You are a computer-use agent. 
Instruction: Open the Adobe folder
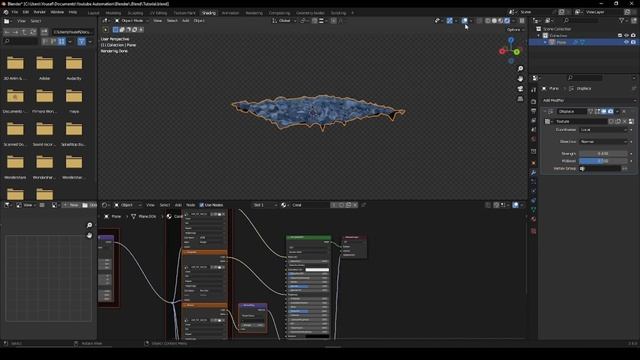tap(44, 68)
